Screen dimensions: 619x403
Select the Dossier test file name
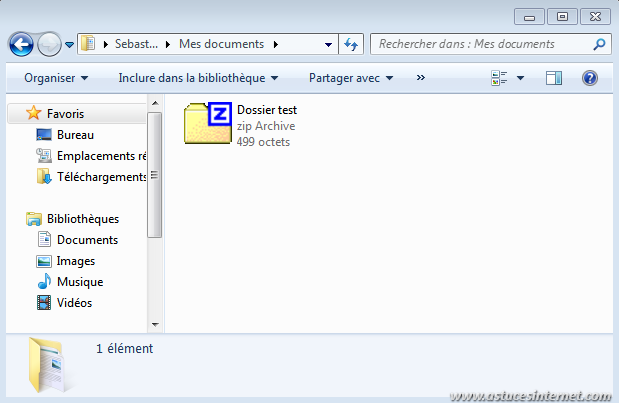(x=267, y=110)
